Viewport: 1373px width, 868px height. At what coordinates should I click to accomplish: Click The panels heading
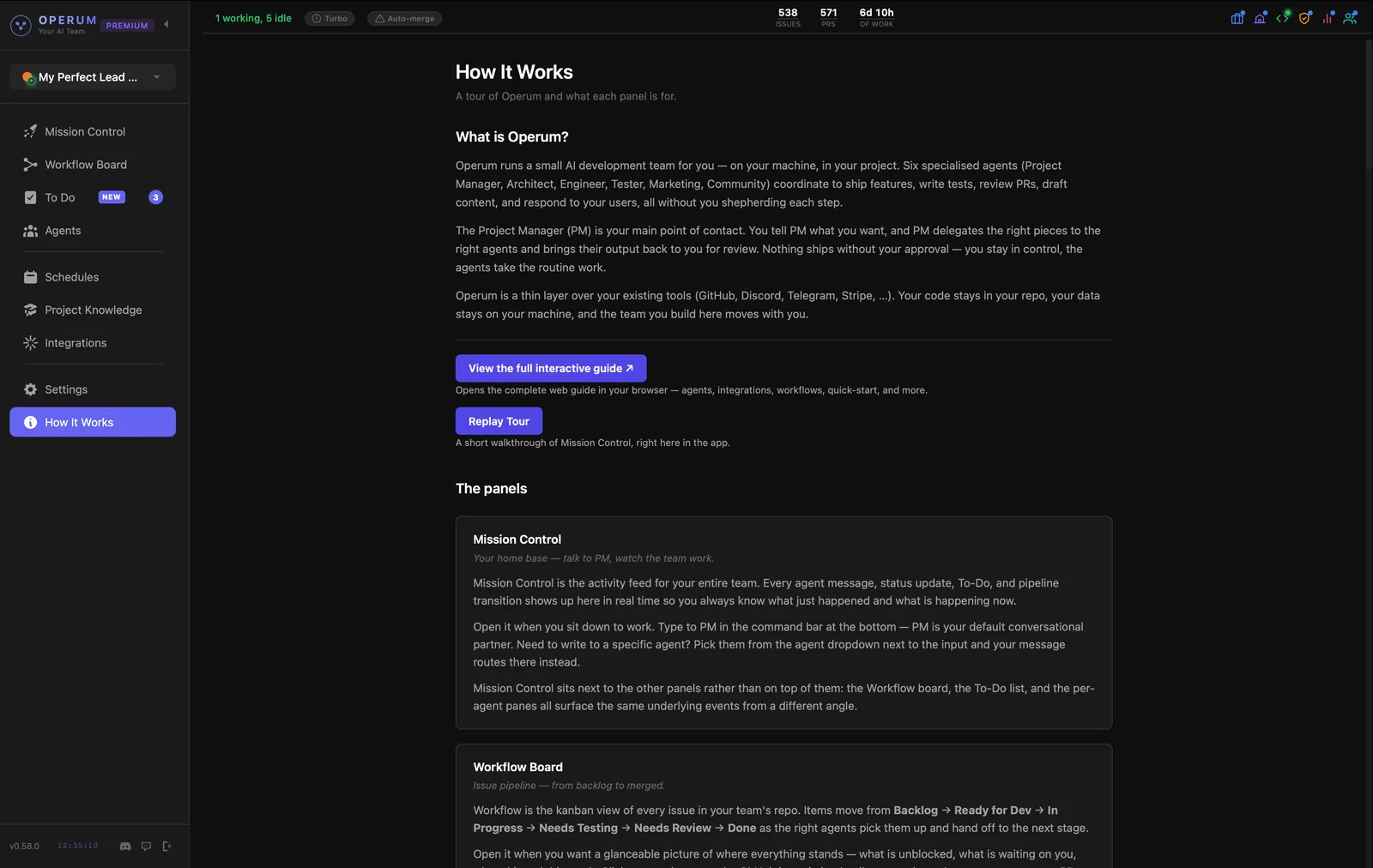tap(491, 488)
